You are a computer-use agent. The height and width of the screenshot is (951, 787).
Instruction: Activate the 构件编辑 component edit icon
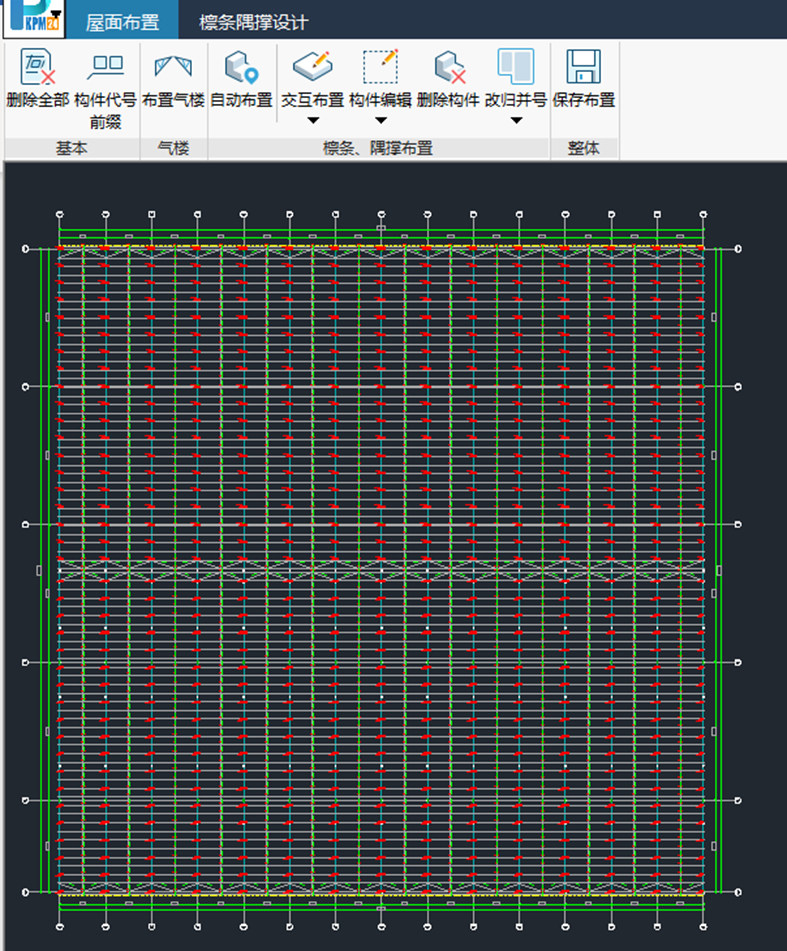pos(381,67)
